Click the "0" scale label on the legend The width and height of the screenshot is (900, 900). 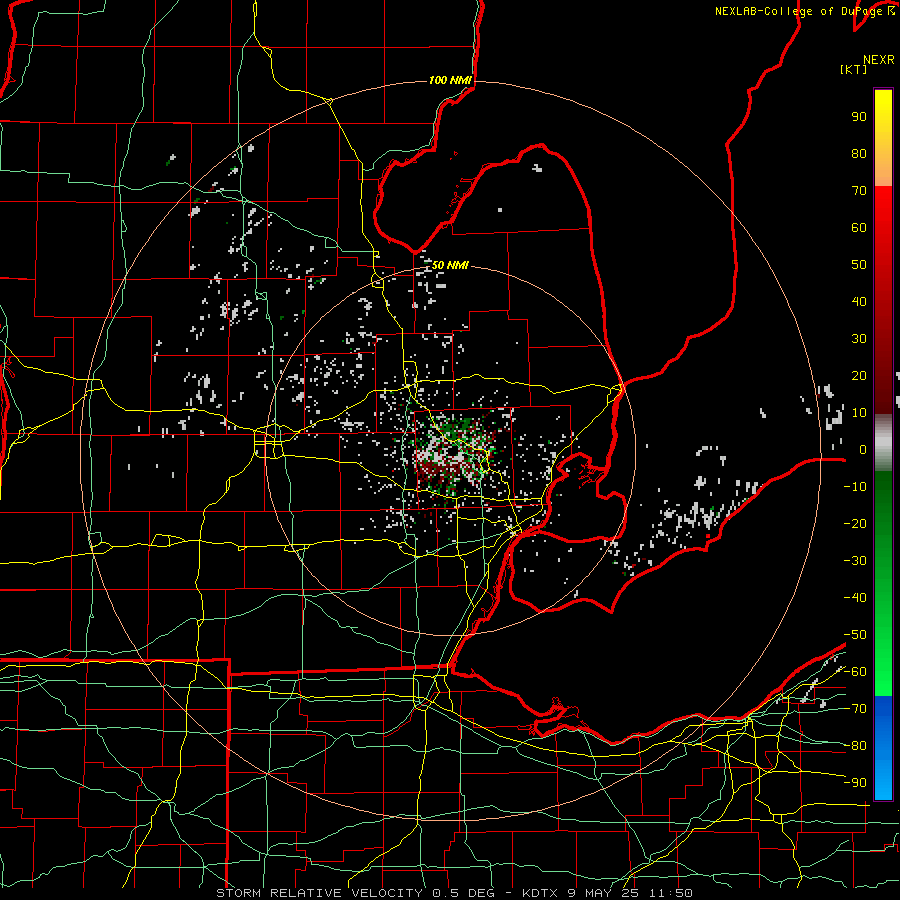coord(863,449)
